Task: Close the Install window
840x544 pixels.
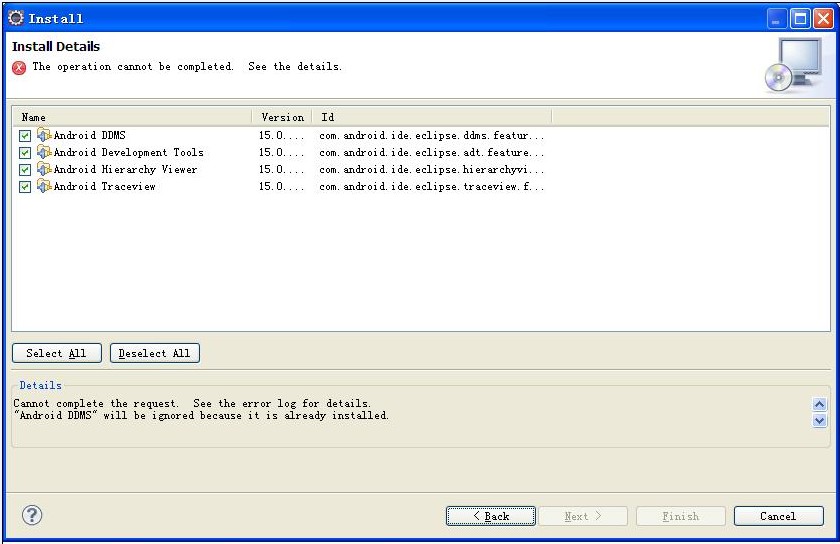Action: pos(823,19)
